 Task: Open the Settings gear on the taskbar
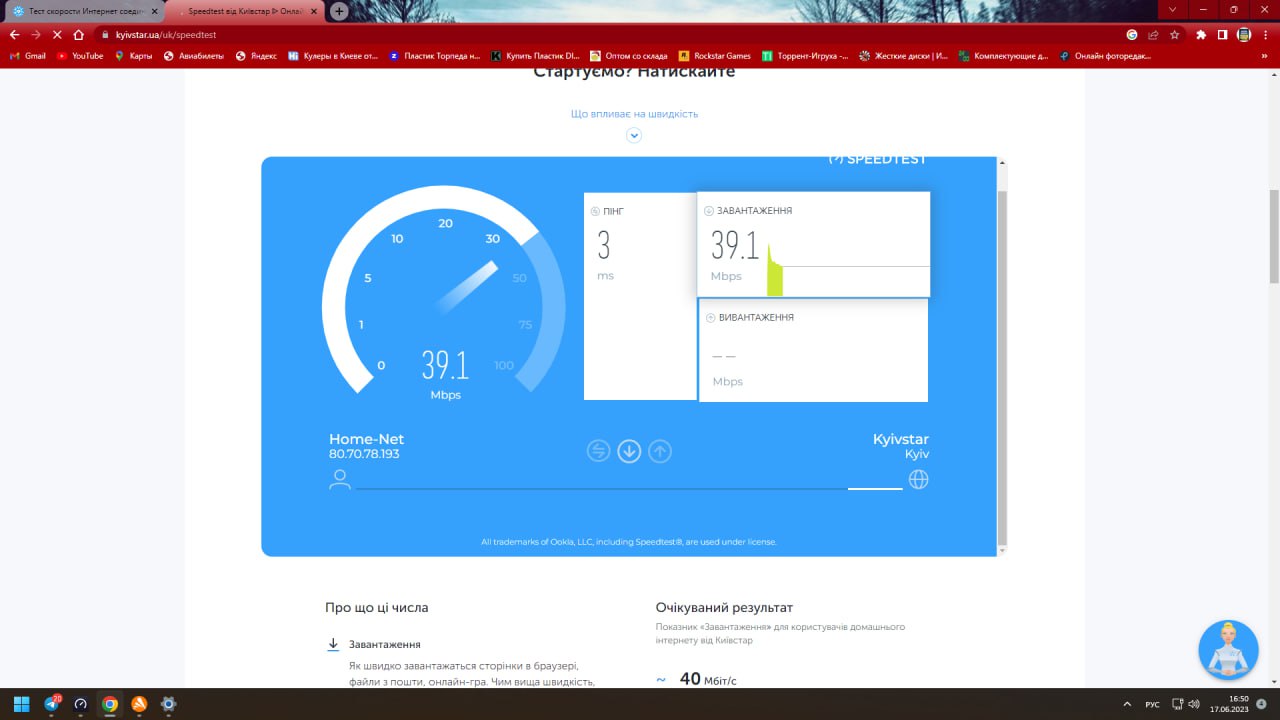(168, 704)
